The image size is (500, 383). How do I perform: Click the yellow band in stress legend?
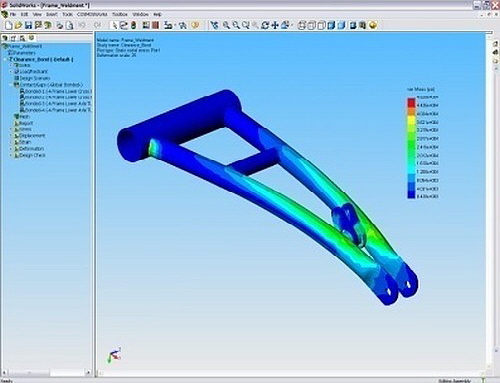tap(411, 120)
